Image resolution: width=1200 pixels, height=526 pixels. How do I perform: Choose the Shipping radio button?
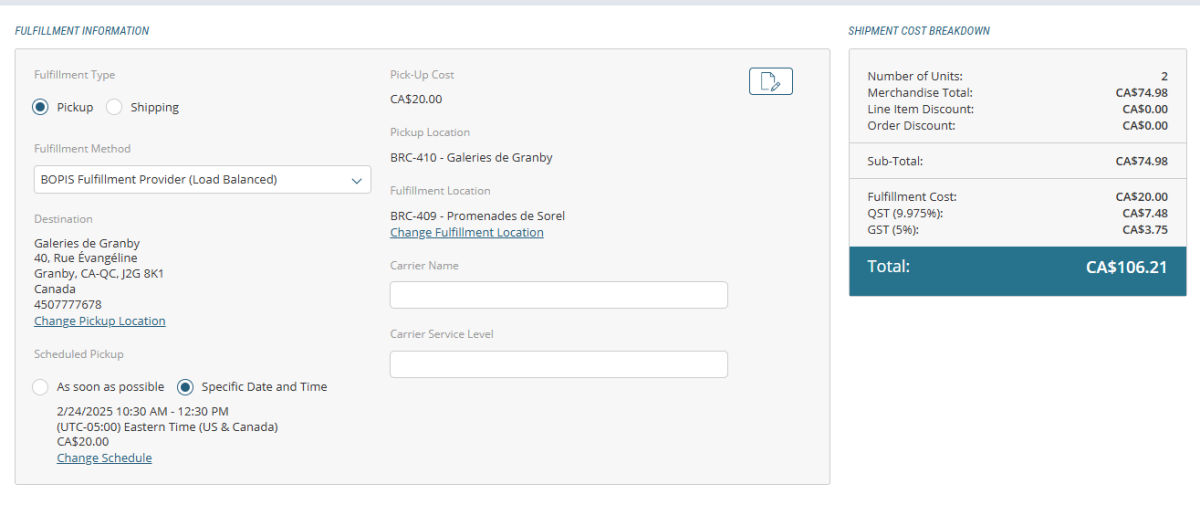pyautogui.click(x=114, y=107)
